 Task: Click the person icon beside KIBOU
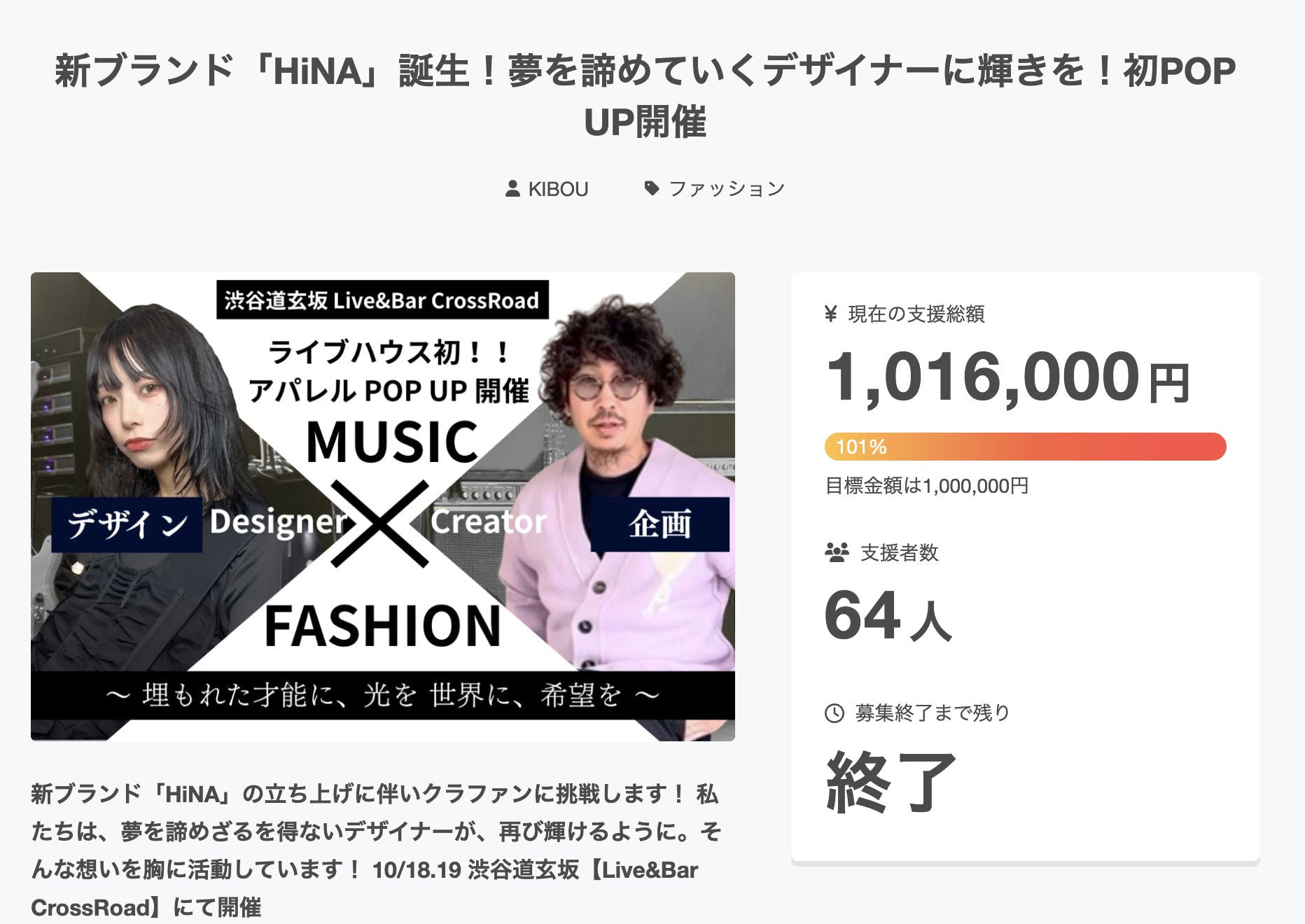click(512, 188)
